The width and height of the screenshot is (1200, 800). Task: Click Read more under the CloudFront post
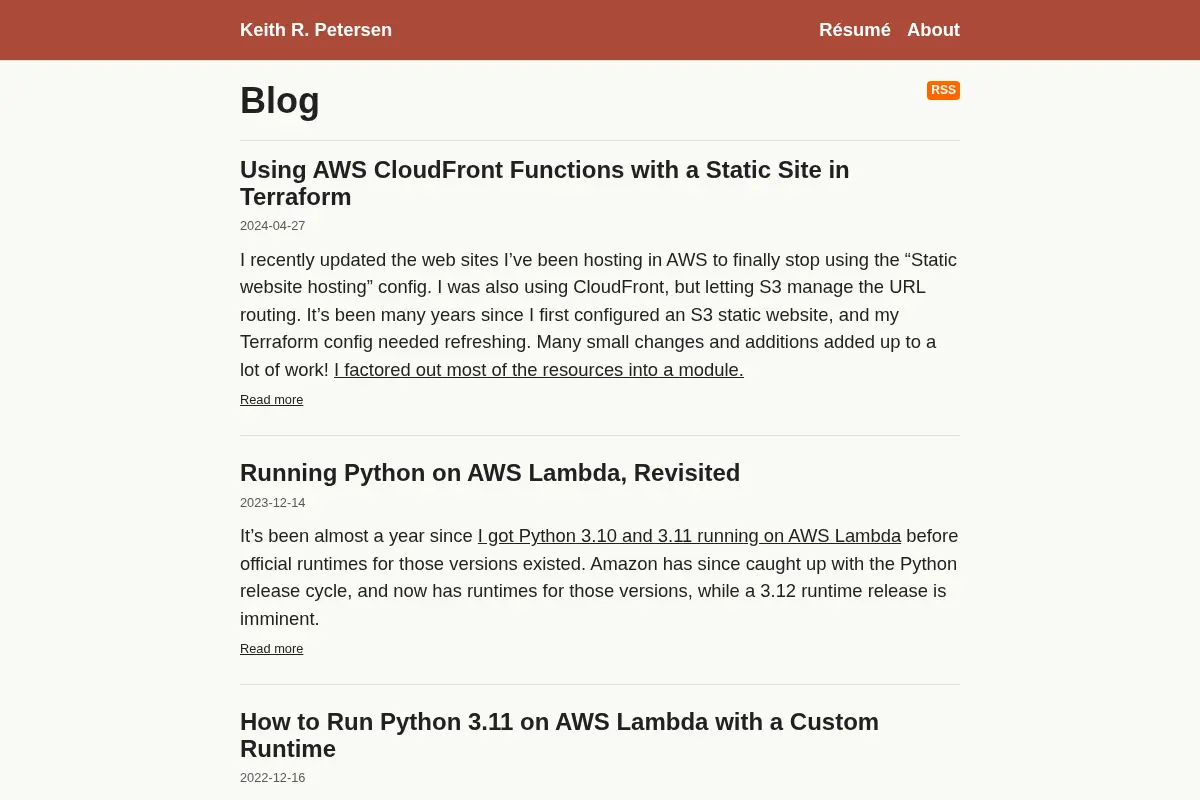tap(271, 400)
